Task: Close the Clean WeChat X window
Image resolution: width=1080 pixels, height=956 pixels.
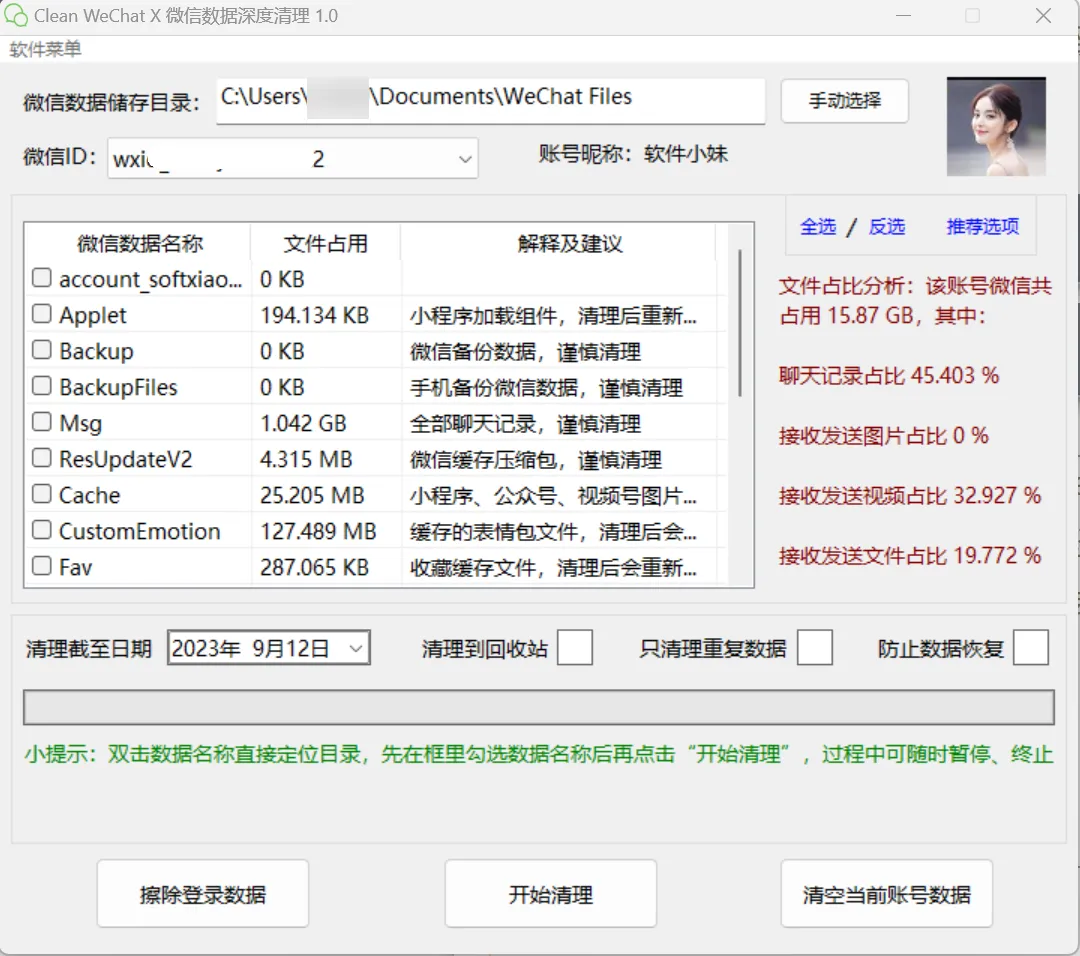Action: (1043, 16)
